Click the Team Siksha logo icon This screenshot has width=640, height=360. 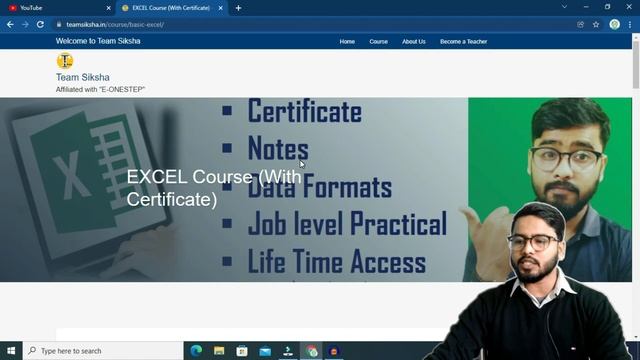point(65,61)
